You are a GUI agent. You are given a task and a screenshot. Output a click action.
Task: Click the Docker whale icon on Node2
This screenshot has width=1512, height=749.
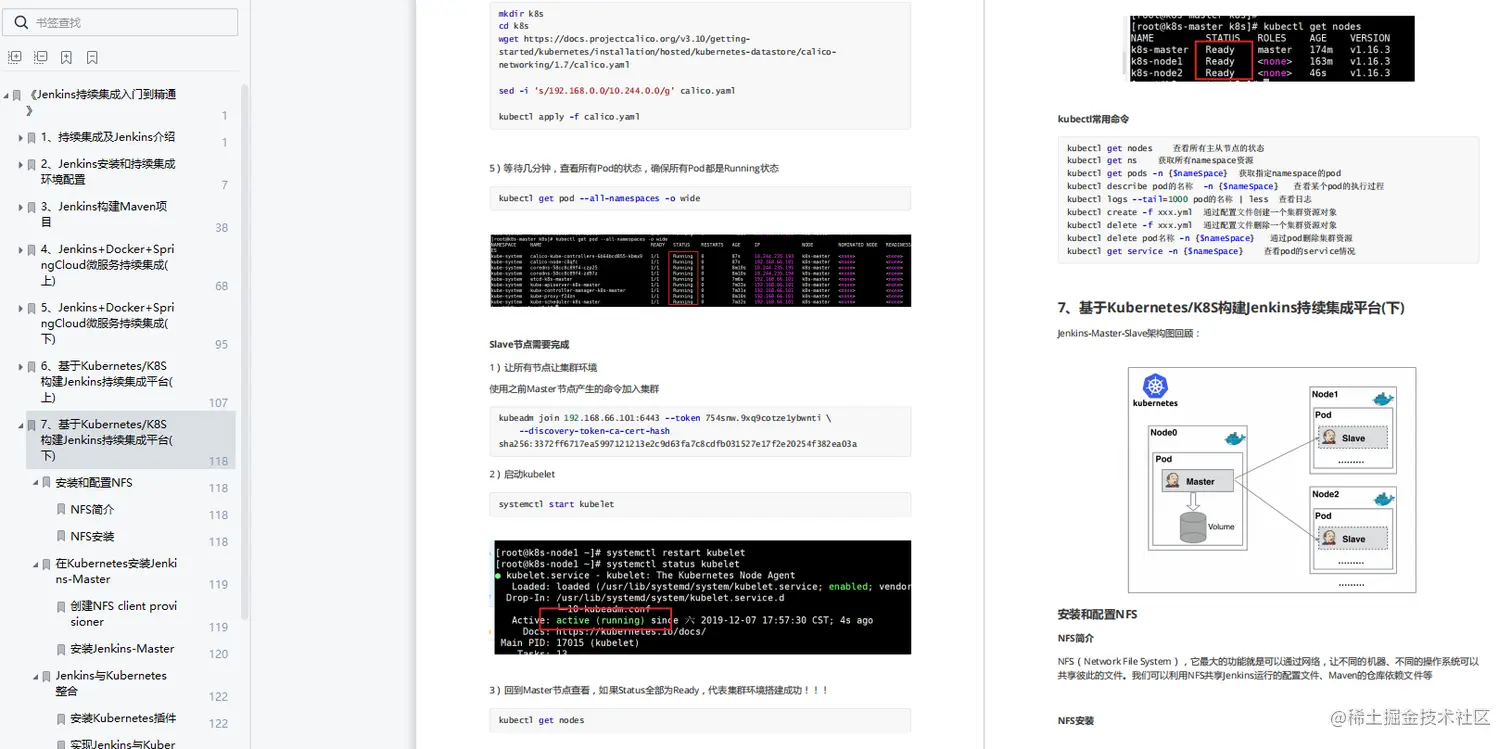tap(1383, 498)
